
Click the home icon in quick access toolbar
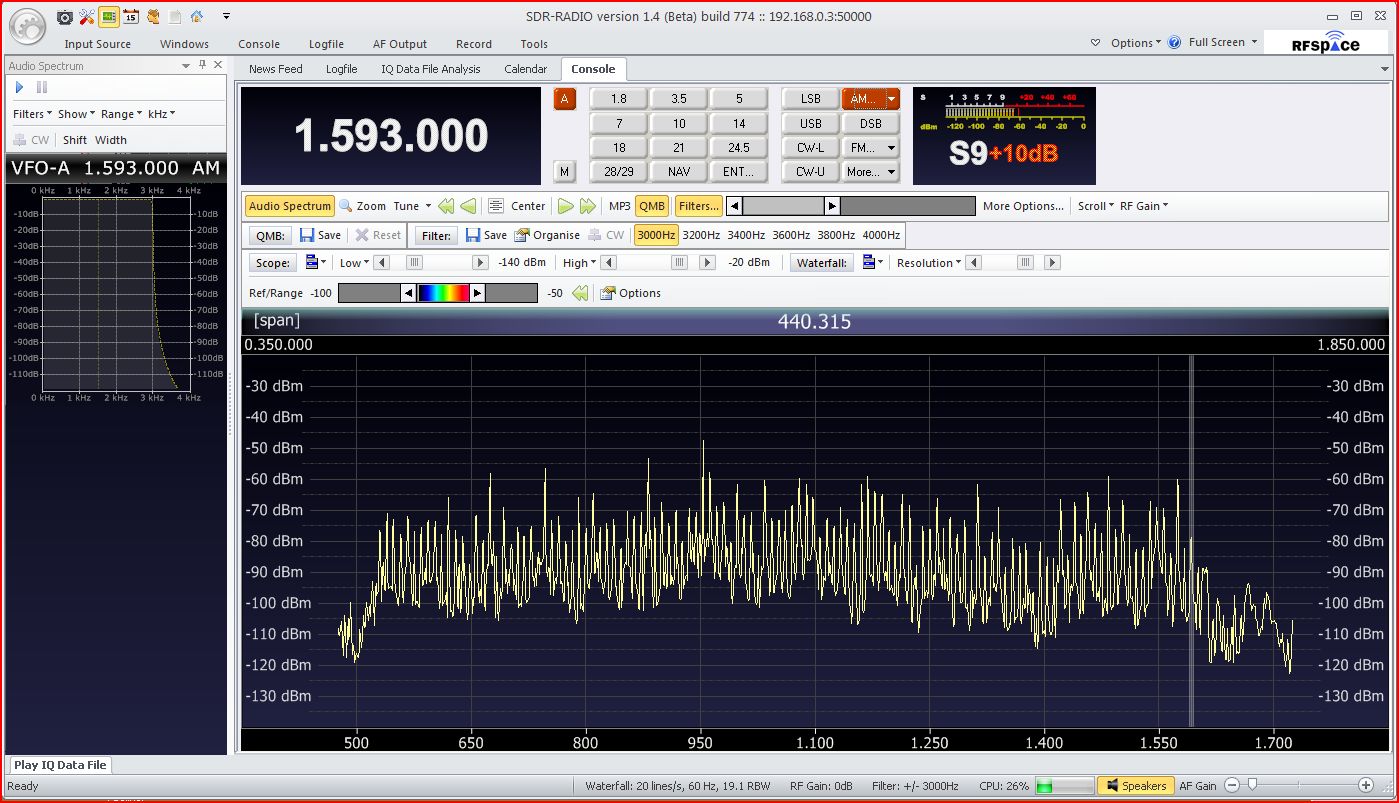pos(197,16)
